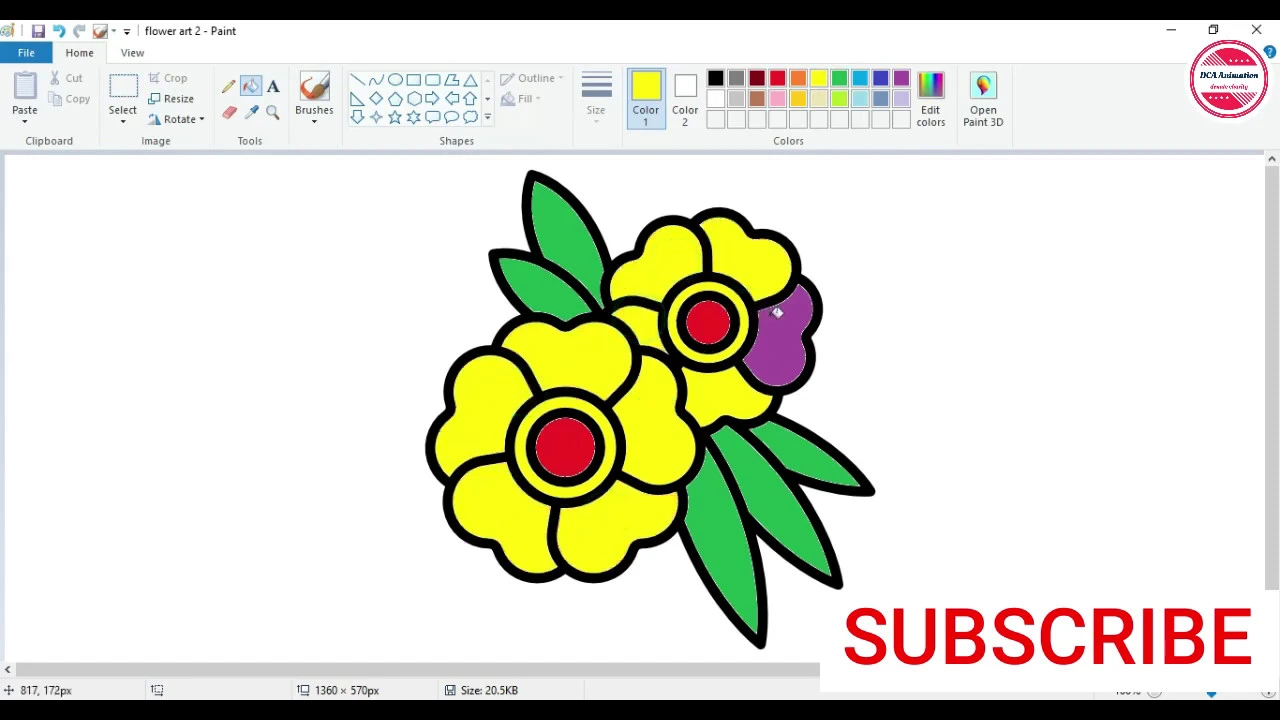
Task: Click the Resize button
Action: point(171,99)
